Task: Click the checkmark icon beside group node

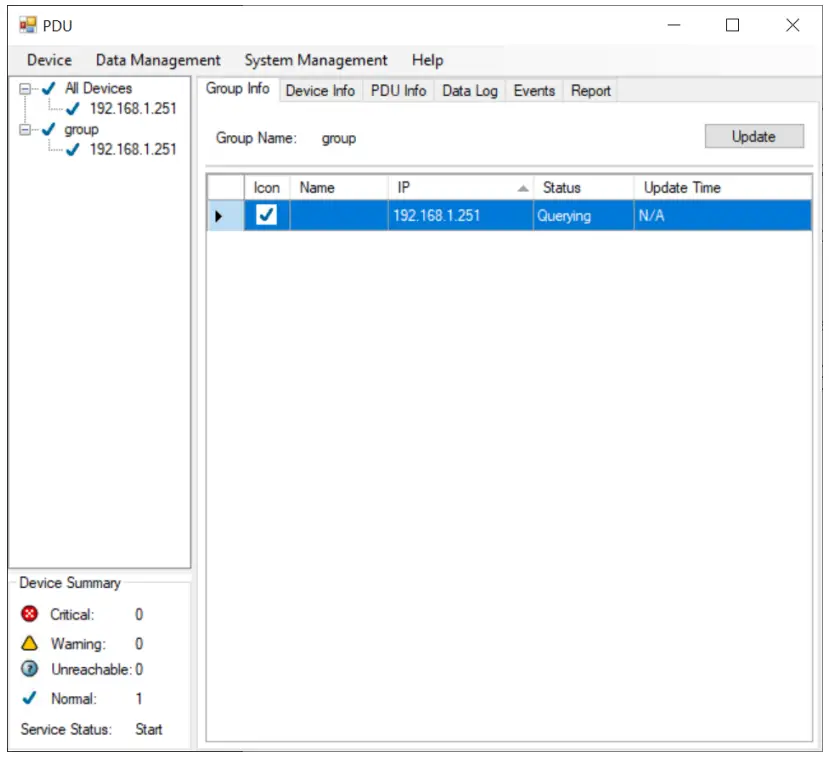Action: pyautogui.click(x=49, y=129)
